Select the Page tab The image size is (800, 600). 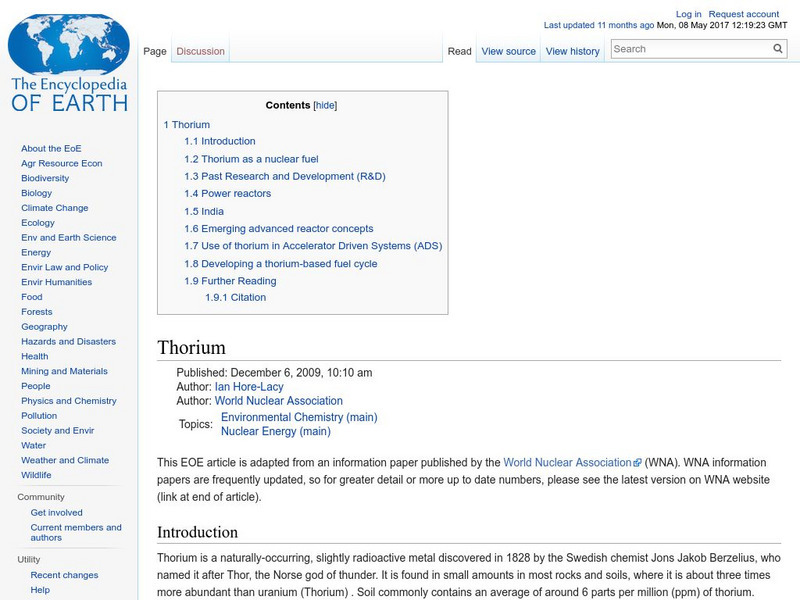(155, 51)
